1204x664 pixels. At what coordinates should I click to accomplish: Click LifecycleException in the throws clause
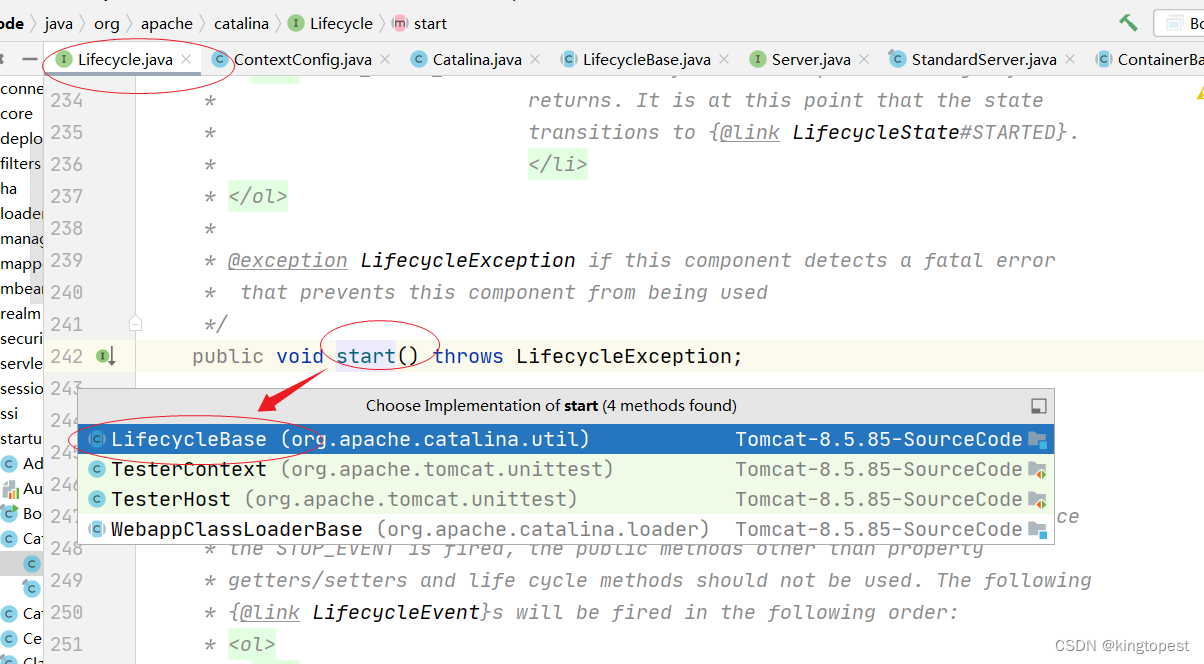(625, 356)
